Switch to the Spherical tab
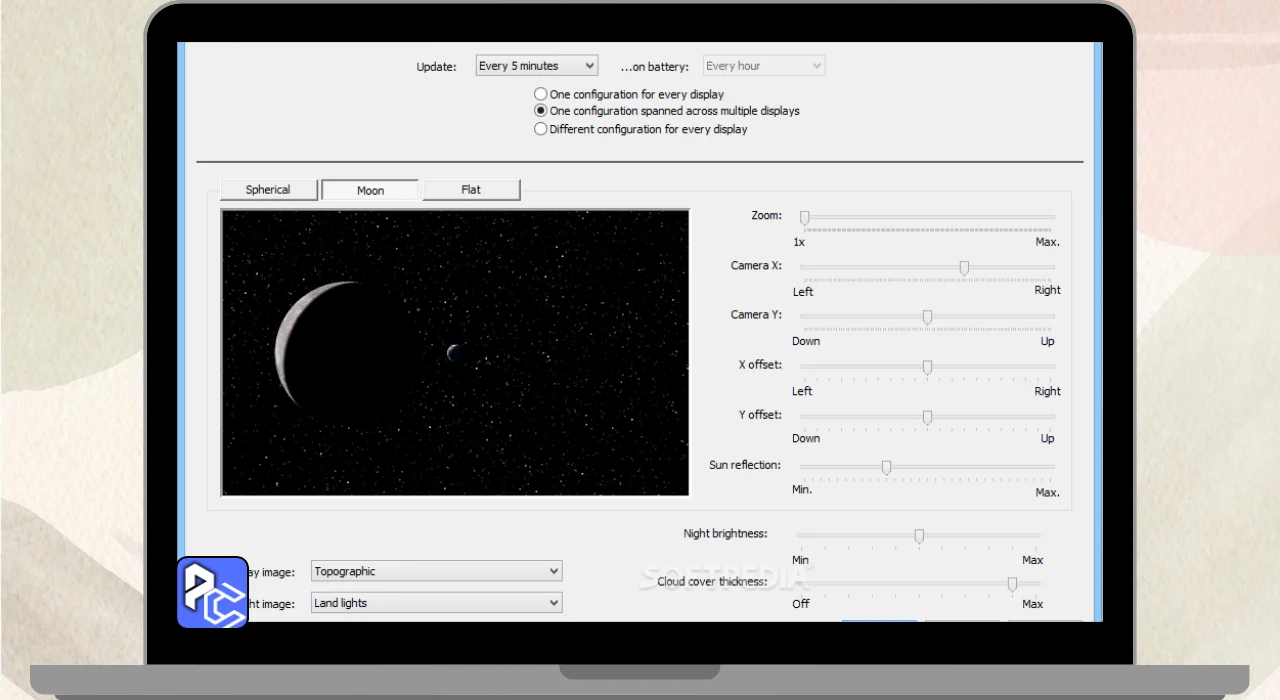1280x700 pixels. tap(268, 190)
